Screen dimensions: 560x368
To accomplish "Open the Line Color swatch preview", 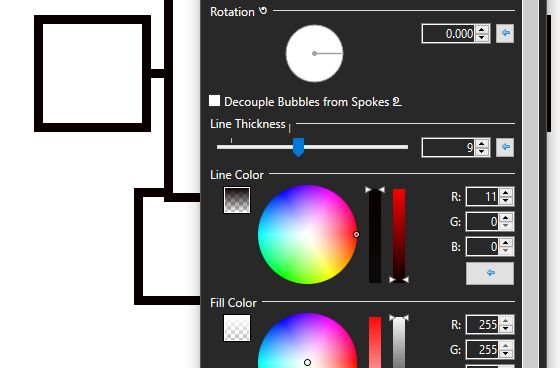I will point(237,200).
